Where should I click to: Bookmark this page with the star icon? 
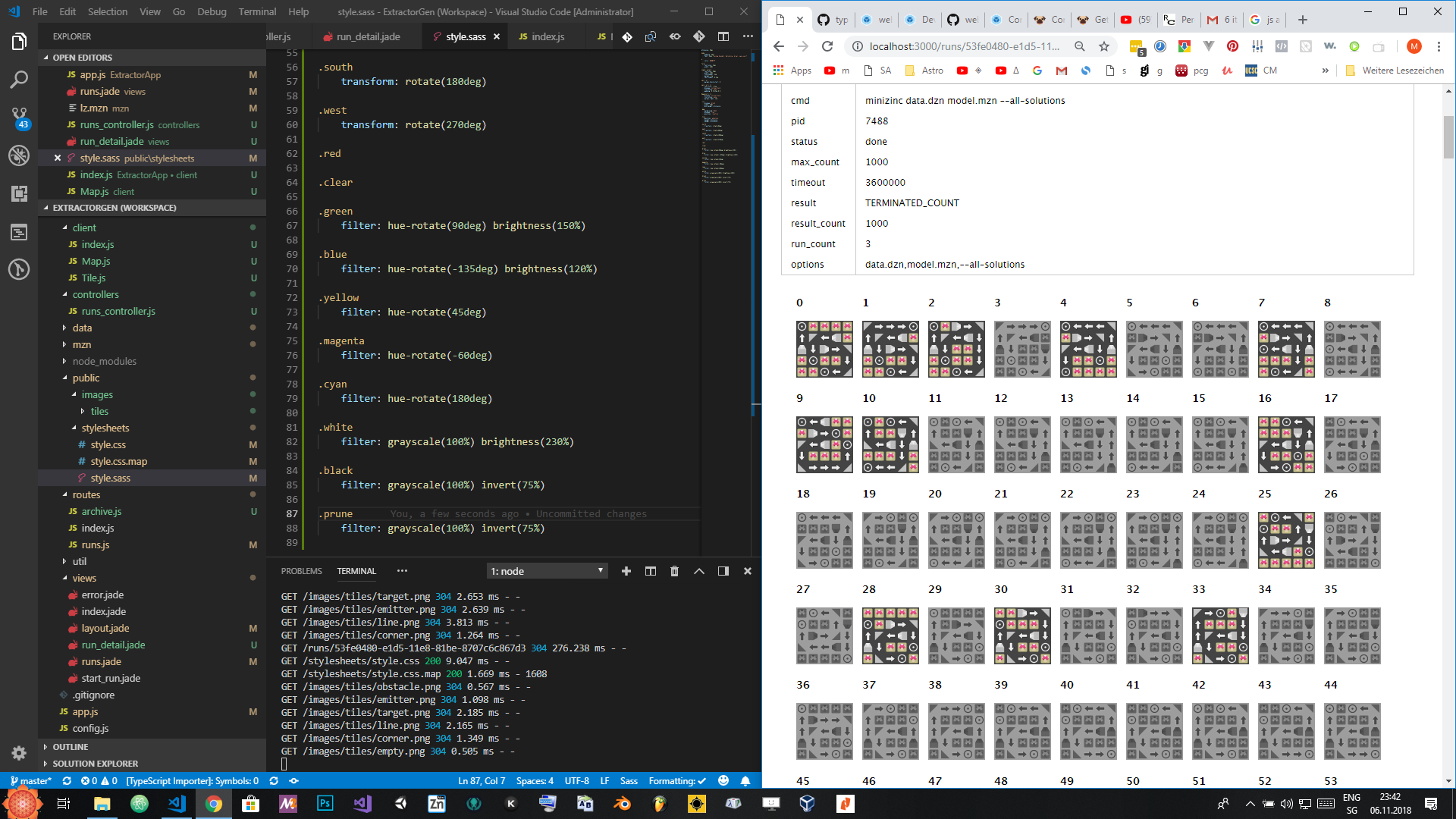(x=1104, y=46)
